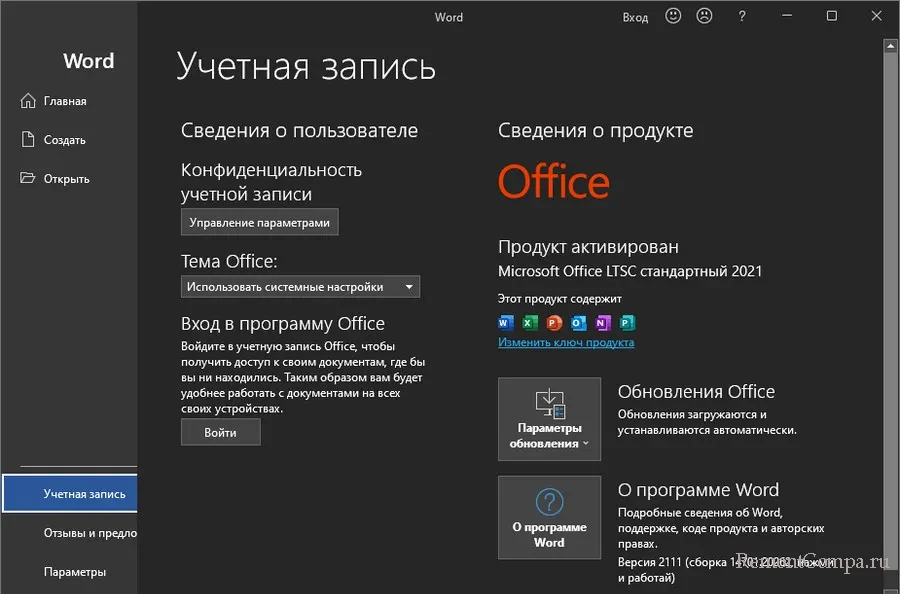This screenshot has height=594, width=900.
Task: Click the Outlook app icon under product contents
Action: 578,323
